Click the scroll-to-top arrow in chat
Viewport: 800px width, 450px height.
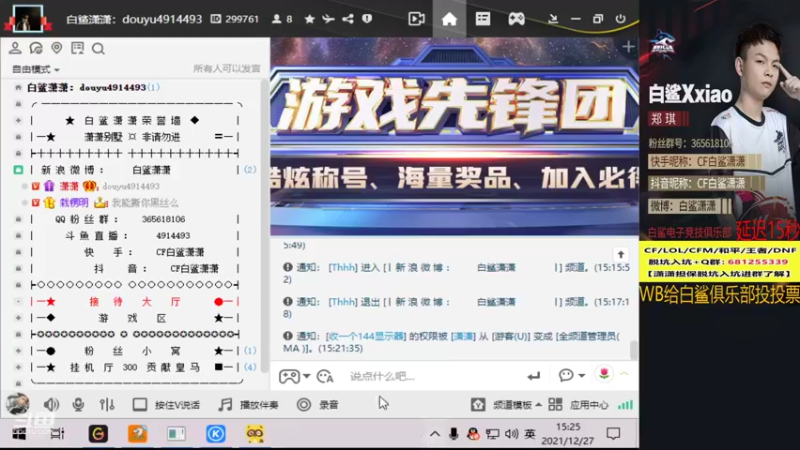(x=620, y=254)
